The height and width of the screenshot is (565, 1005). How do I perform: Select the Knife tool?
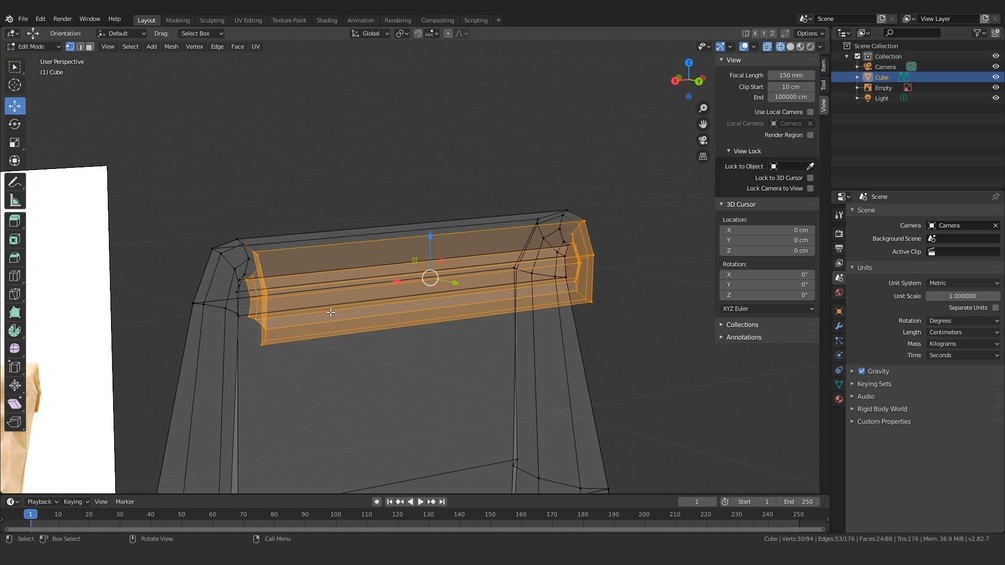pyautogui.click(x=15, y=294)
